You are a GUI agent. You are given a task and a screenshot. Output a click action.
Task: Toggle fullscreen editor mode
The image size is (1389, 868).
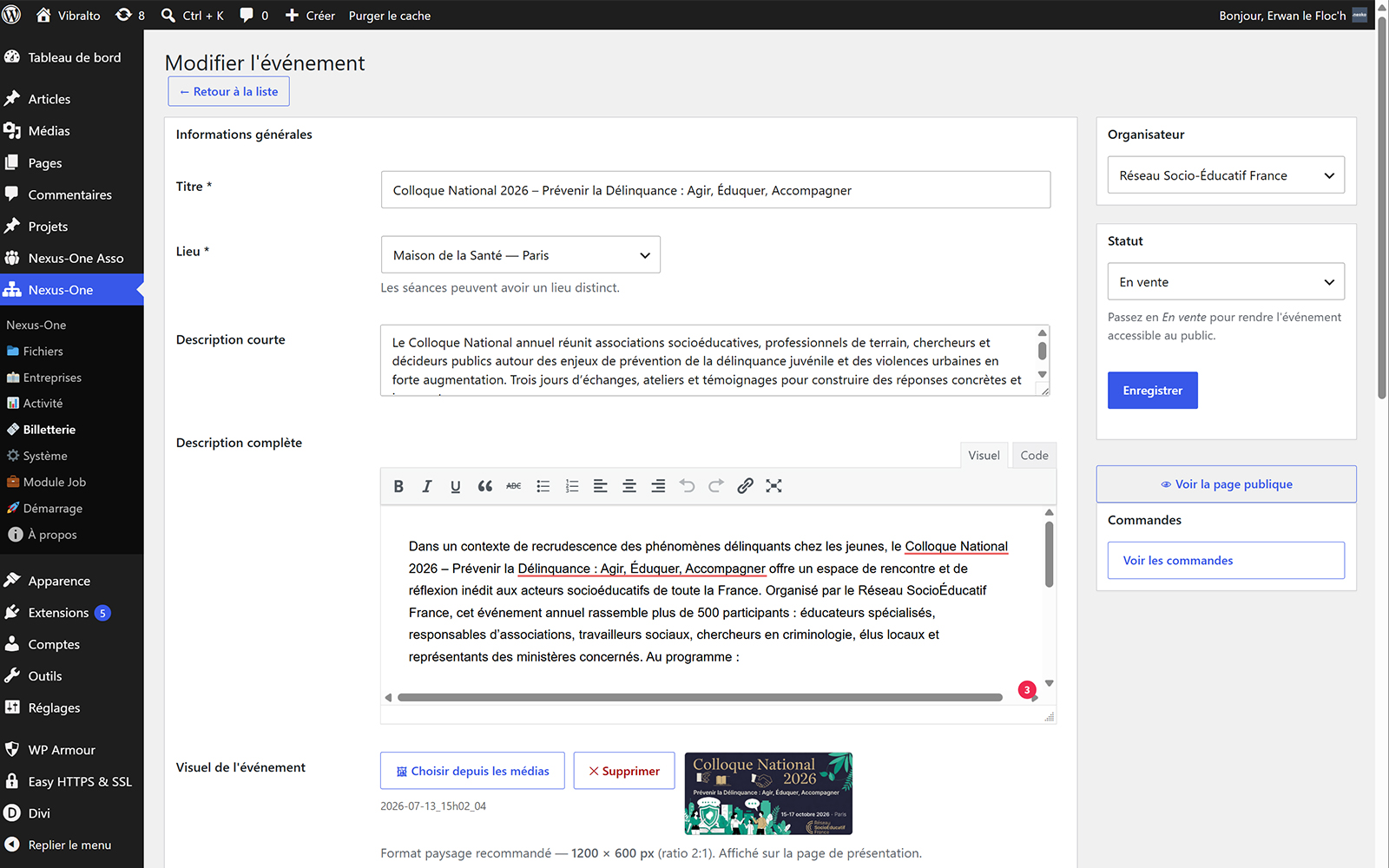pyautogui.click(x=773, y=486)
